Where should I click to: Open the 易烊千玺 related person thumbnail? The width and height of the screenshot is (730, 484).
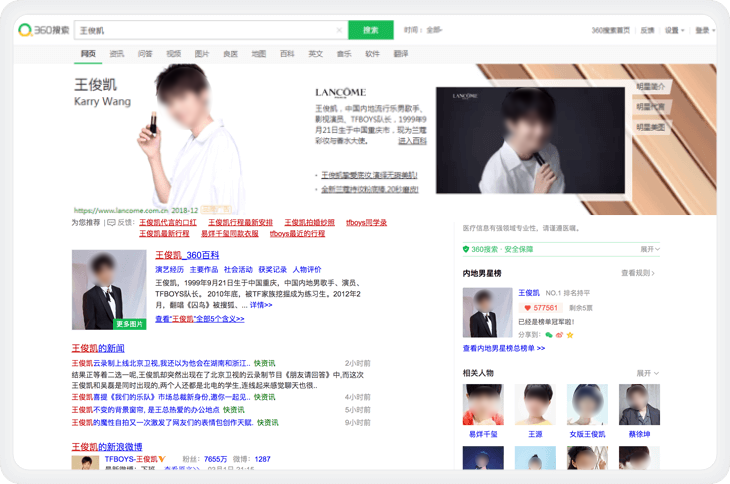click(x=483, y=404)
